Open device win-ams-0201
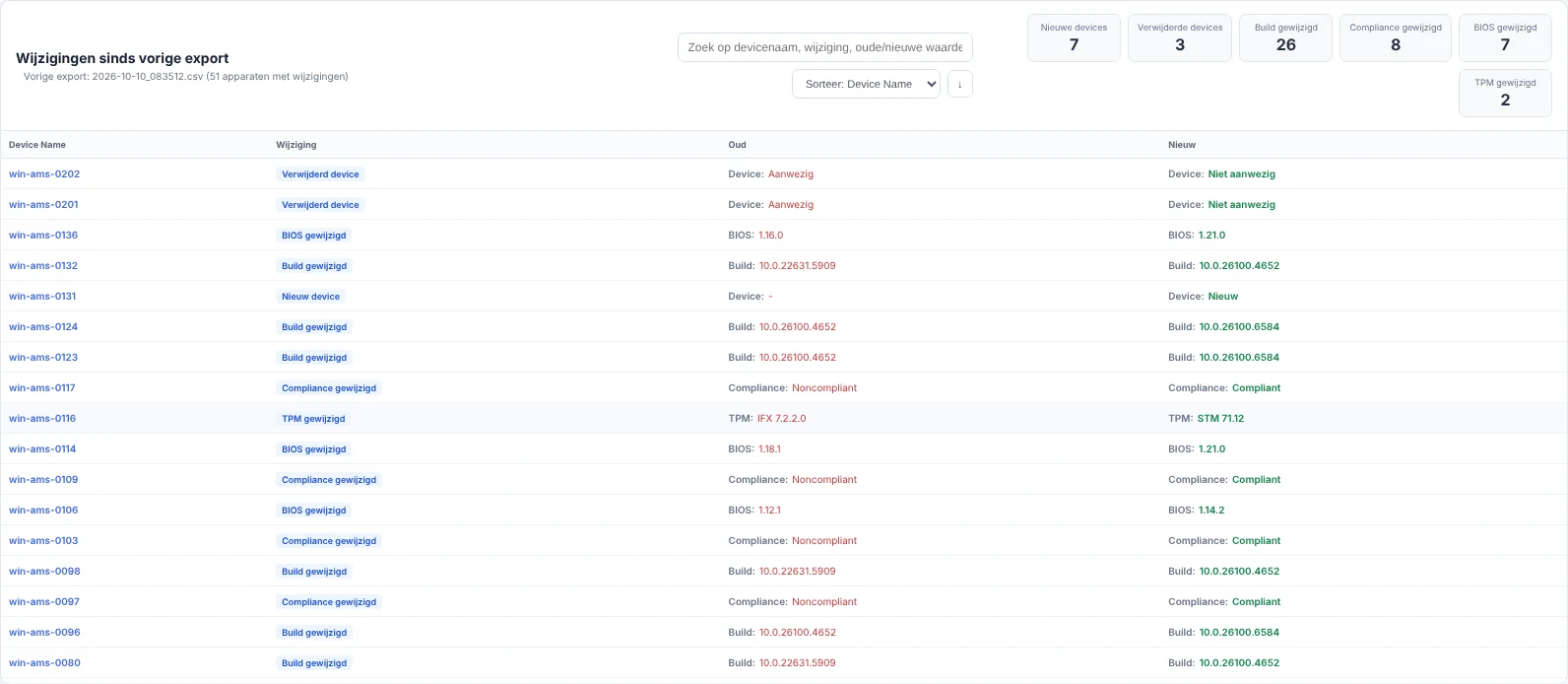 [x=43, y=205]
